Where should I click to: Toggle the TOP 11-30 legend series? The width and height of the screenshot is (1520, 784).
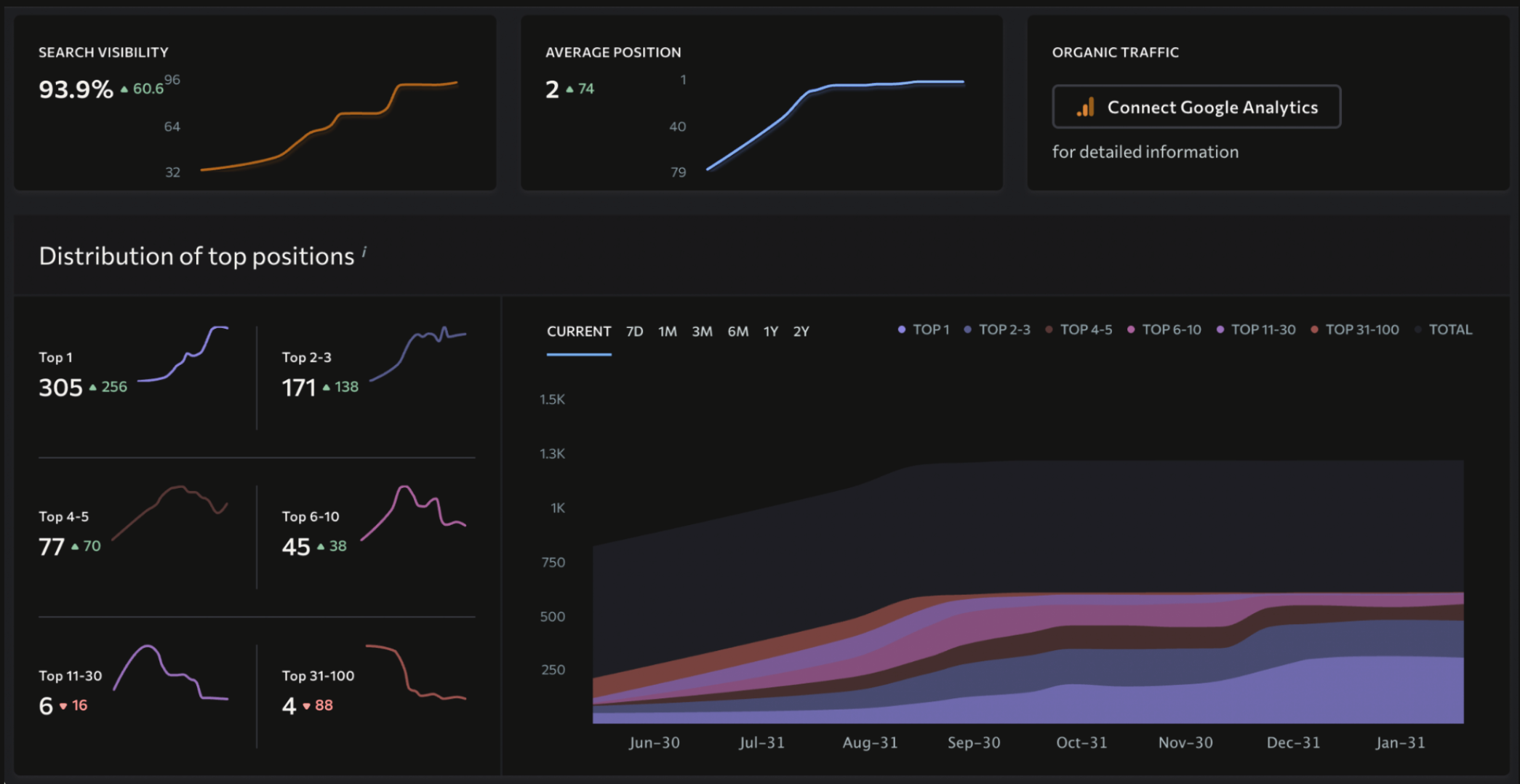pyautogui.click(x=1256, y=329)
